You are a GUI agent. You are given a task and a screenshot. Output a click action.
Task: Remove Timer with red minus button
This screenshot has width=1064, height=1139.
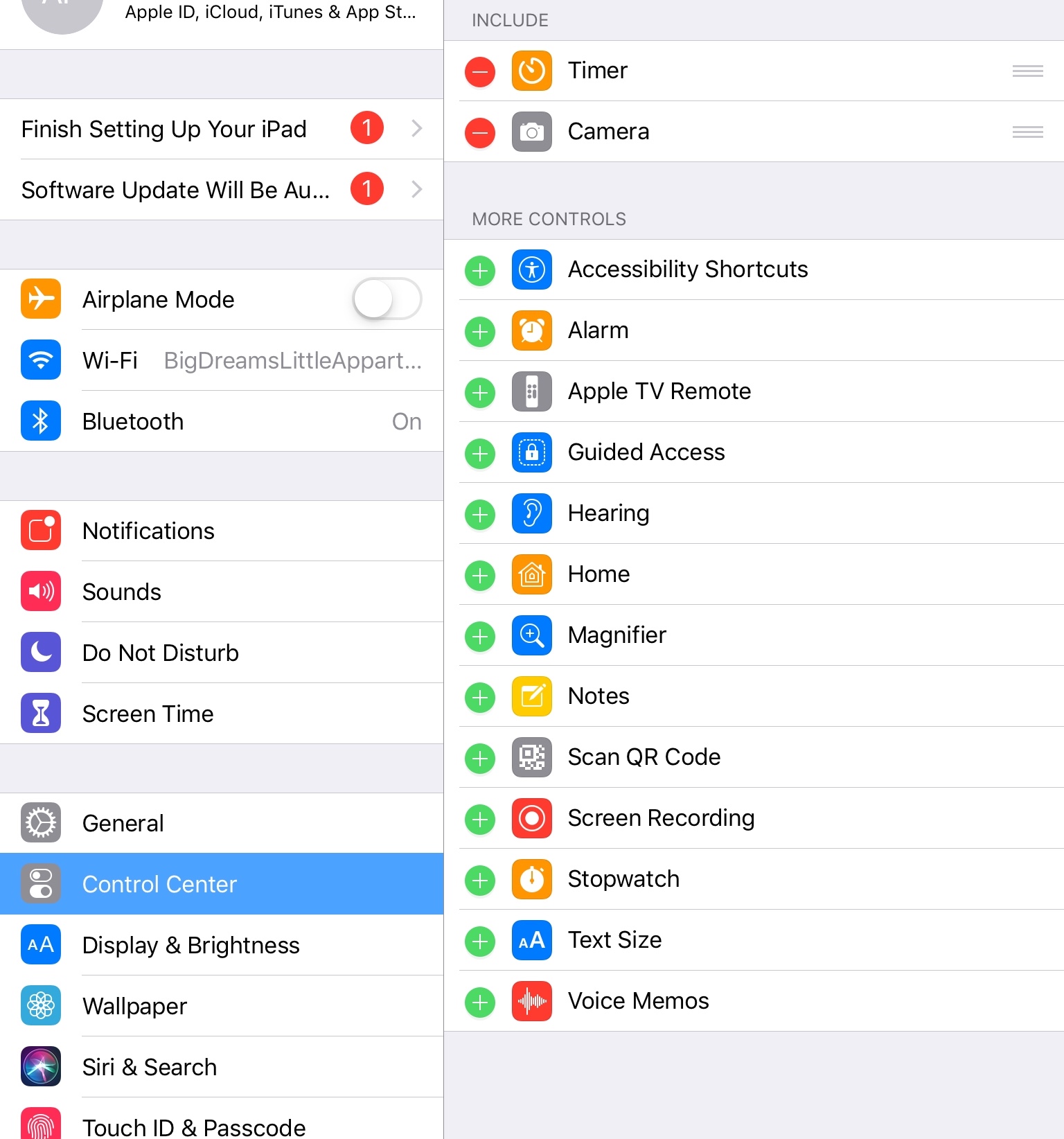479,71
